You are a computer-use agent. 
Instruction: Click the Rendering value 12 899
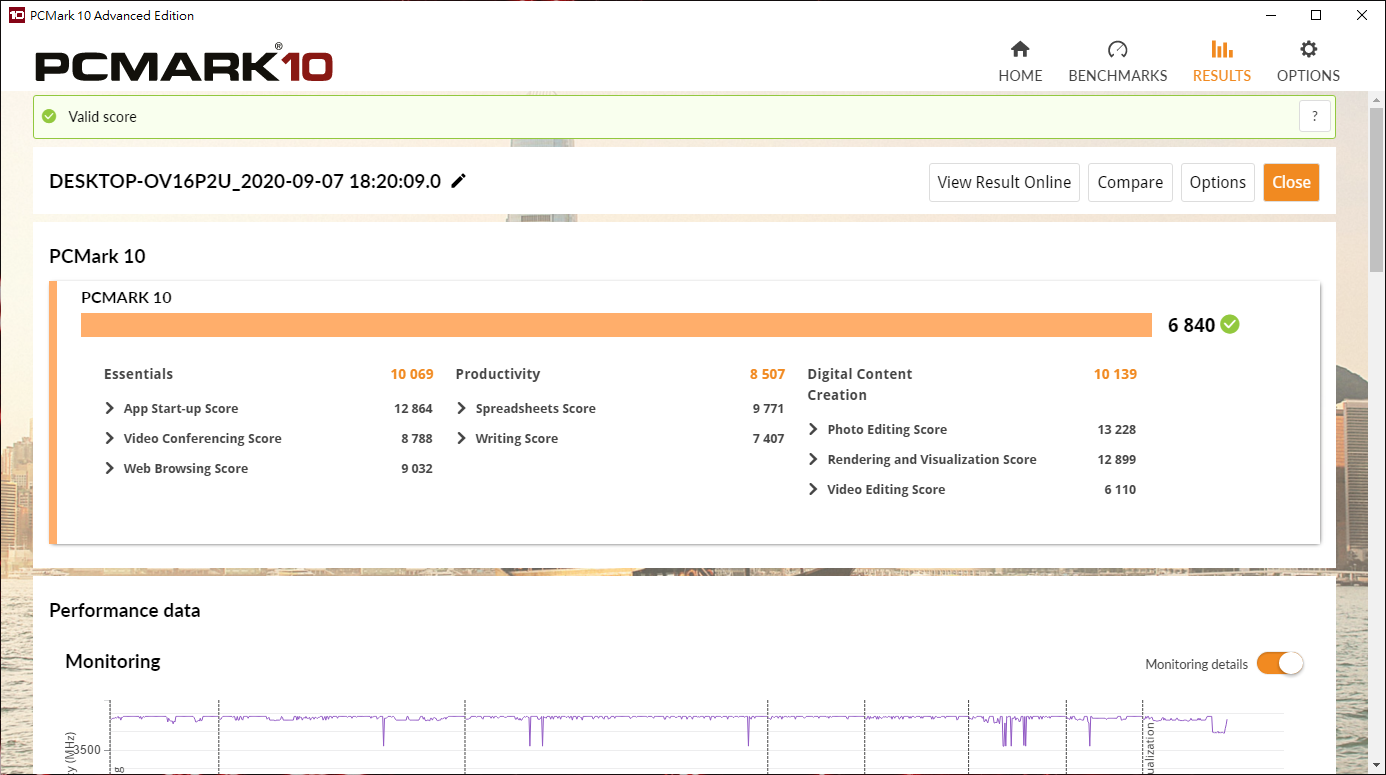[1116, 459]
